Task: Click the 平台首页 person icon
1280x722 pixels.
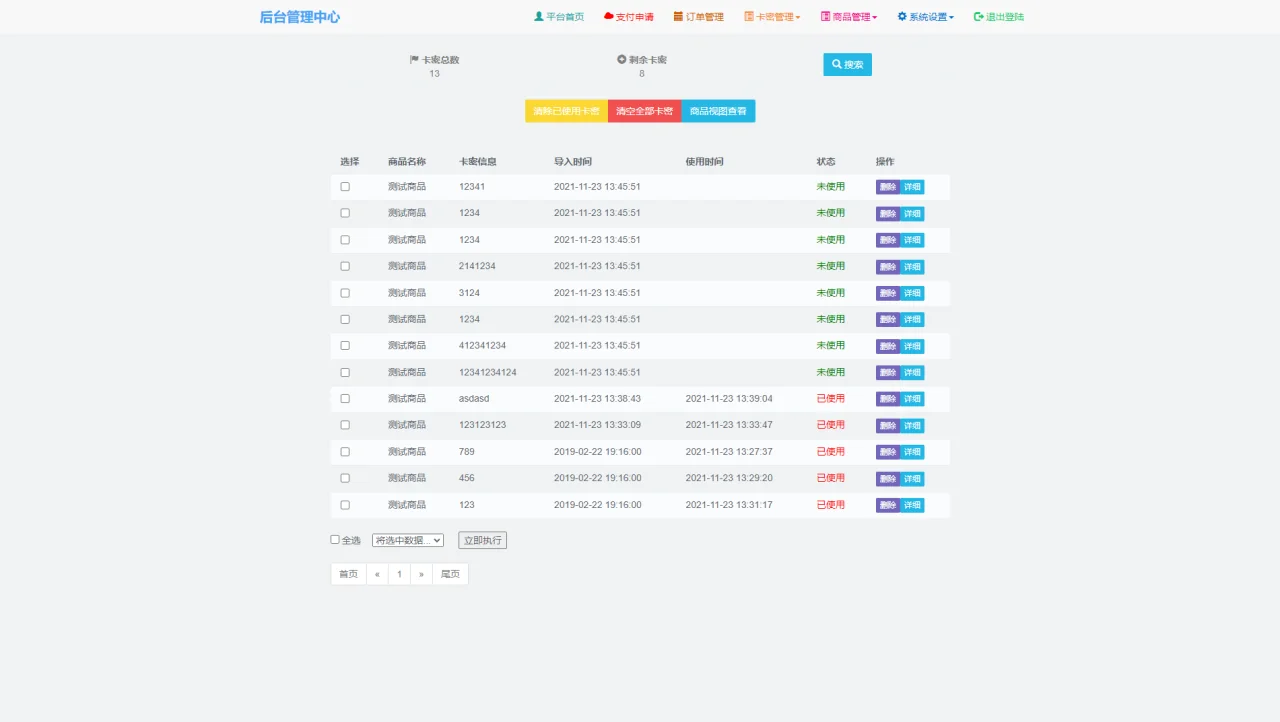Action: click(x=540, y=16)
